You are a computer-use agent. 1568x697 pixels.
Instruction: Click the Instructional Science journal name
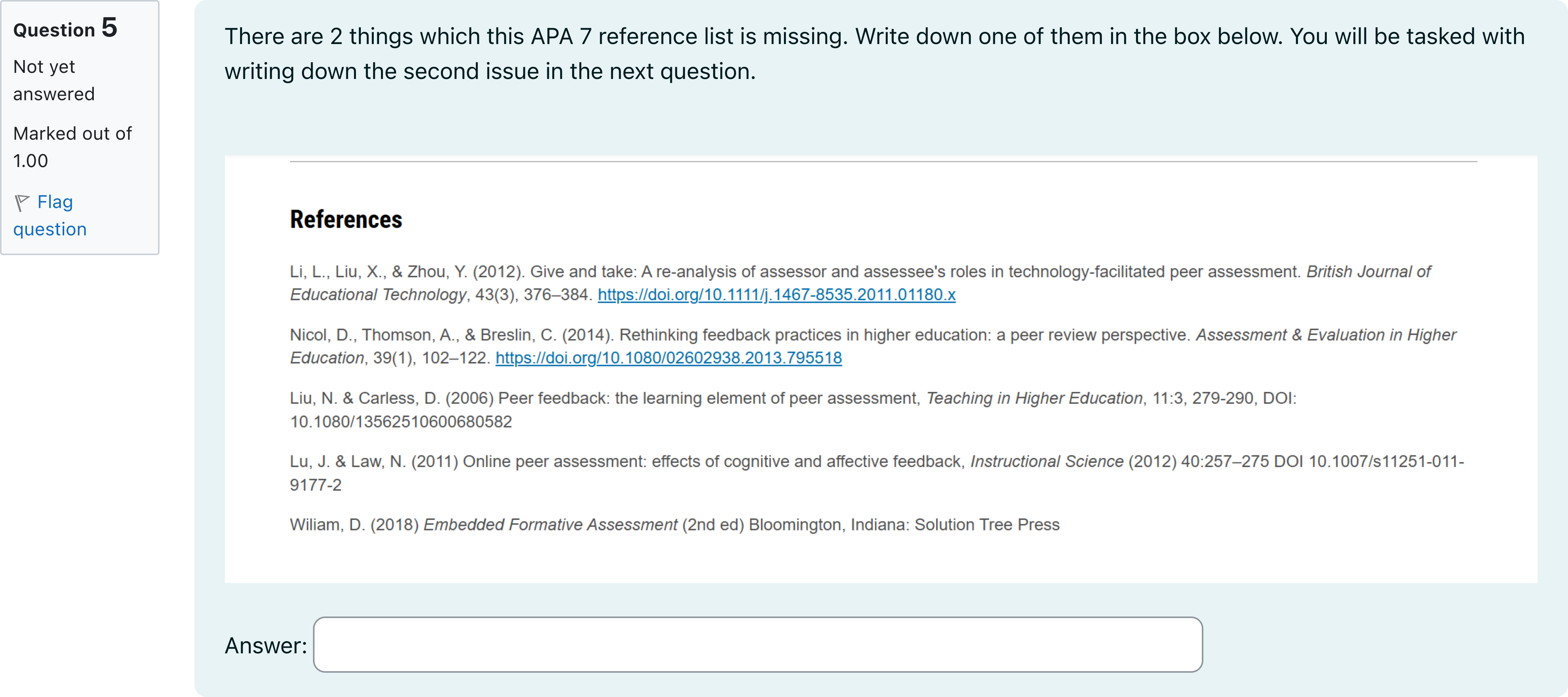pos(1046,462)
